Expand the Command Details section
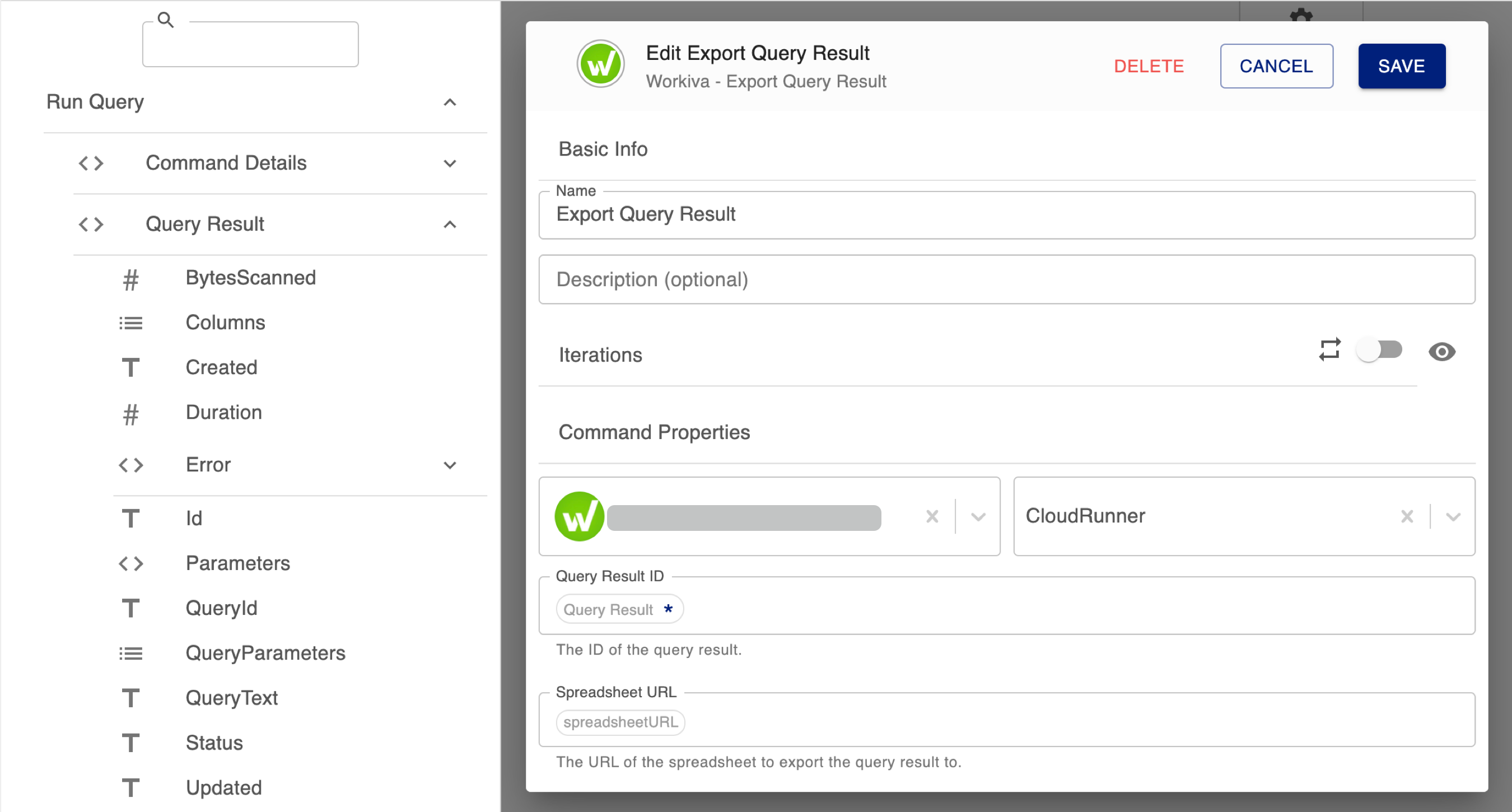Image resolution: width=1512 pixels, height=812 pixels. 450,163
